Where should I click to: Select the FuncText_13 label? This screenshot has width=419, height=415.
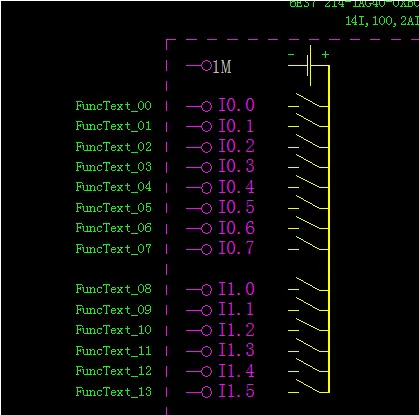click(x=113, y=392)
